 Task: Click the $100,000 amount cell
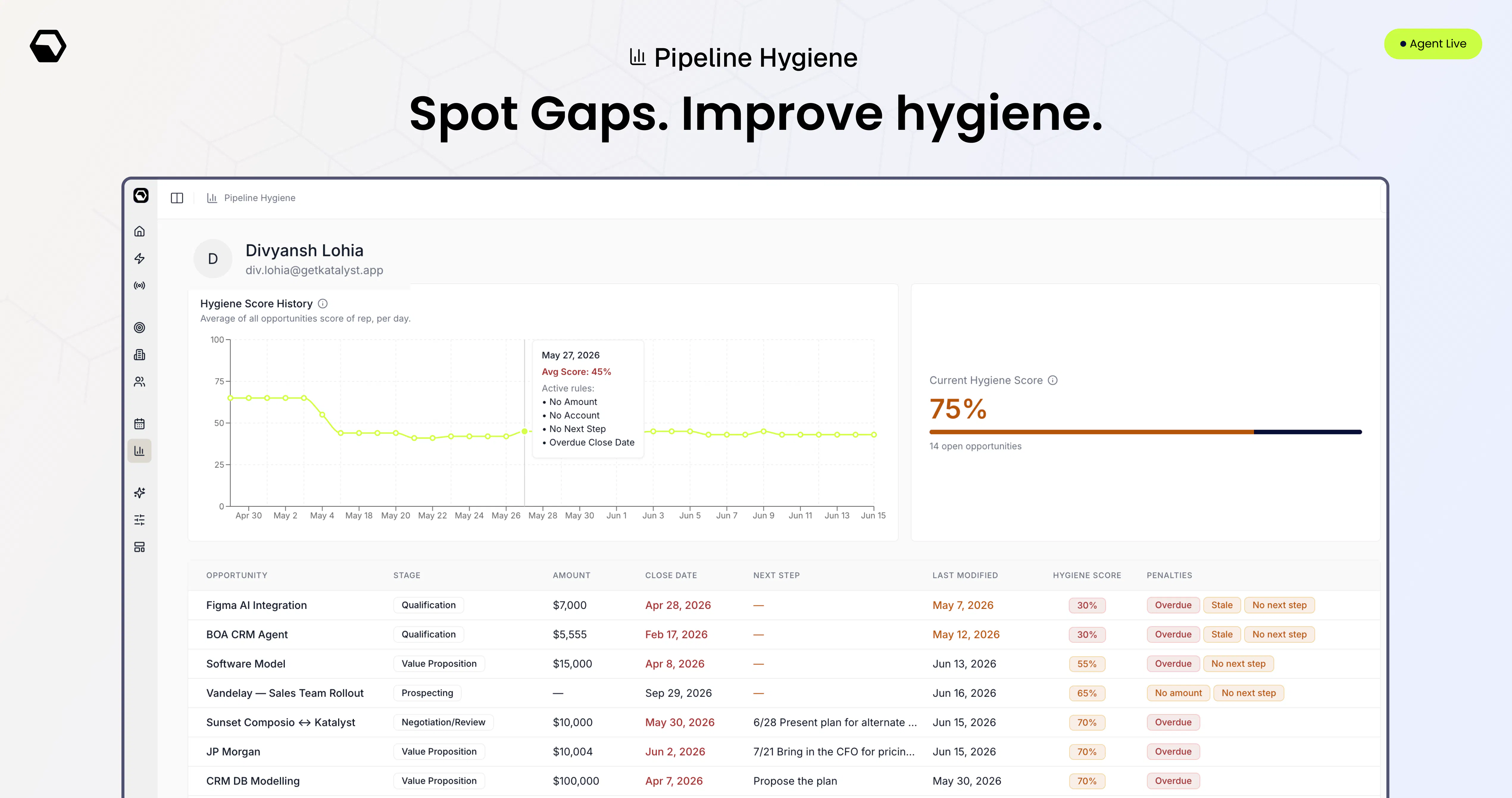[576, 782]
